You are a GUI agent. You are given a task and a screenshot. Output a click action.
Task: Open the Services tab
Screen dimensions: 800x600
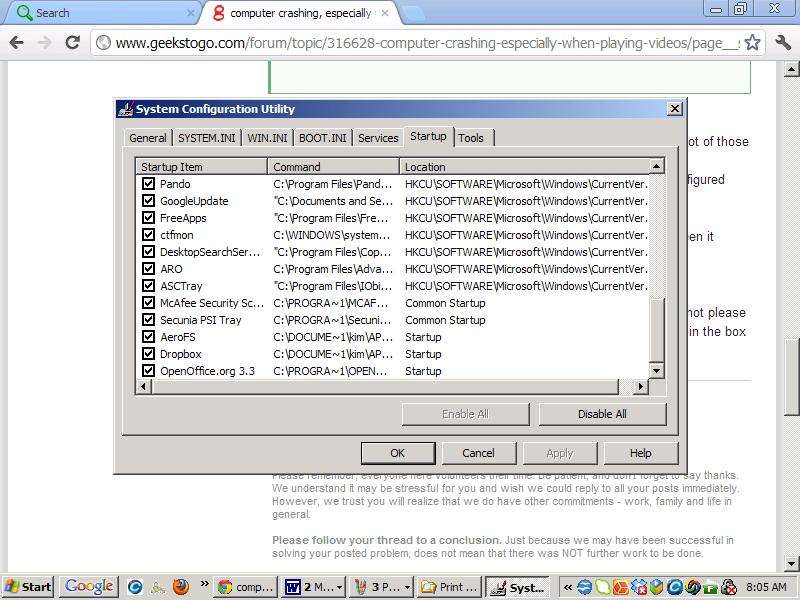point(378,138)
